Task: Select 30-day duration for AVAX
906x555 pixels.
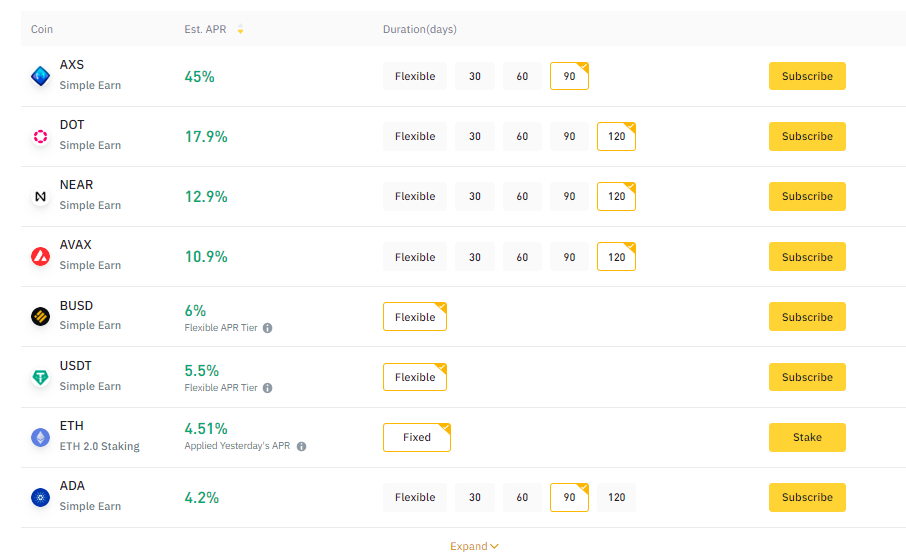Action: coord(475,257)
